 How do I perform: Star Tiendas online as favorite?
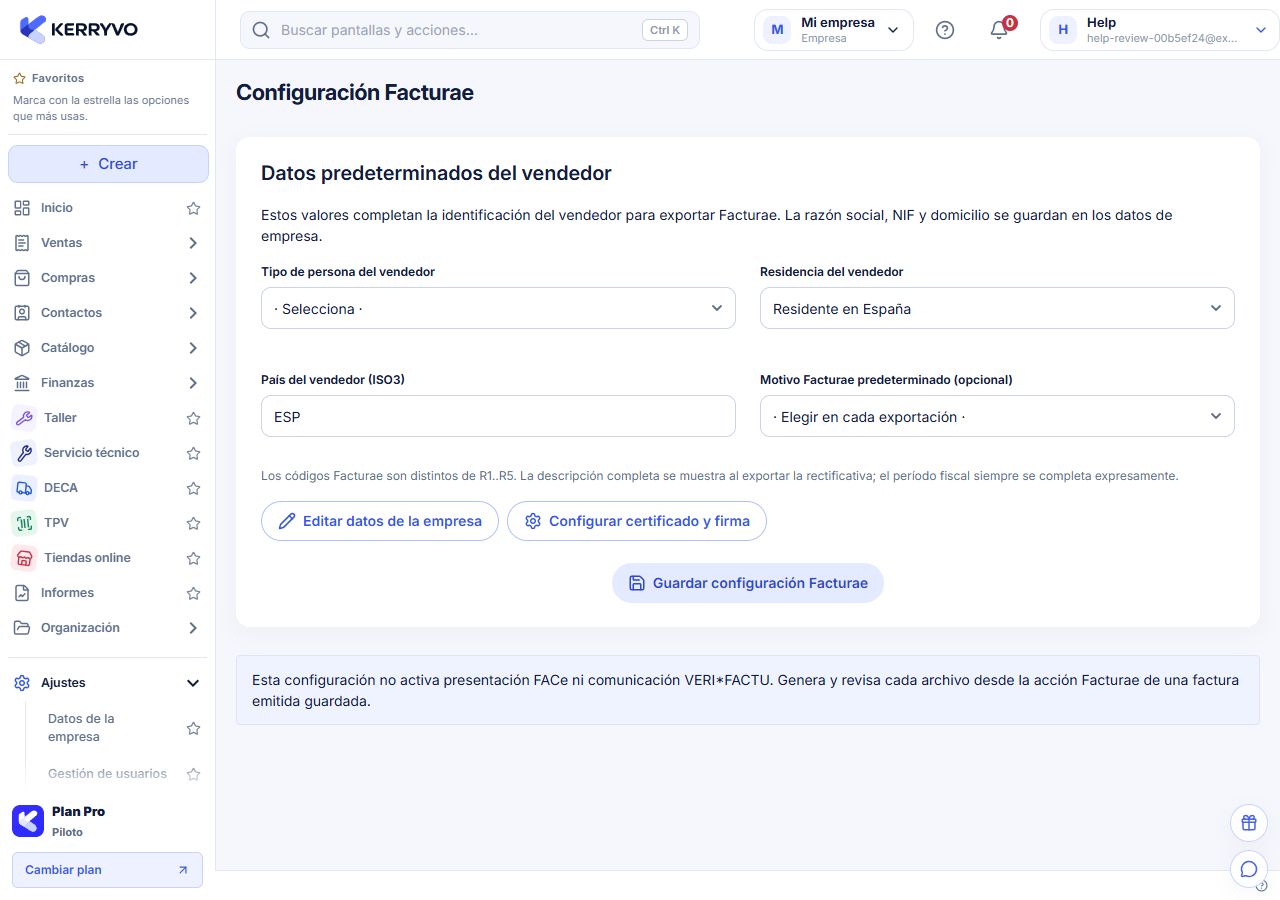pos(194,558)
